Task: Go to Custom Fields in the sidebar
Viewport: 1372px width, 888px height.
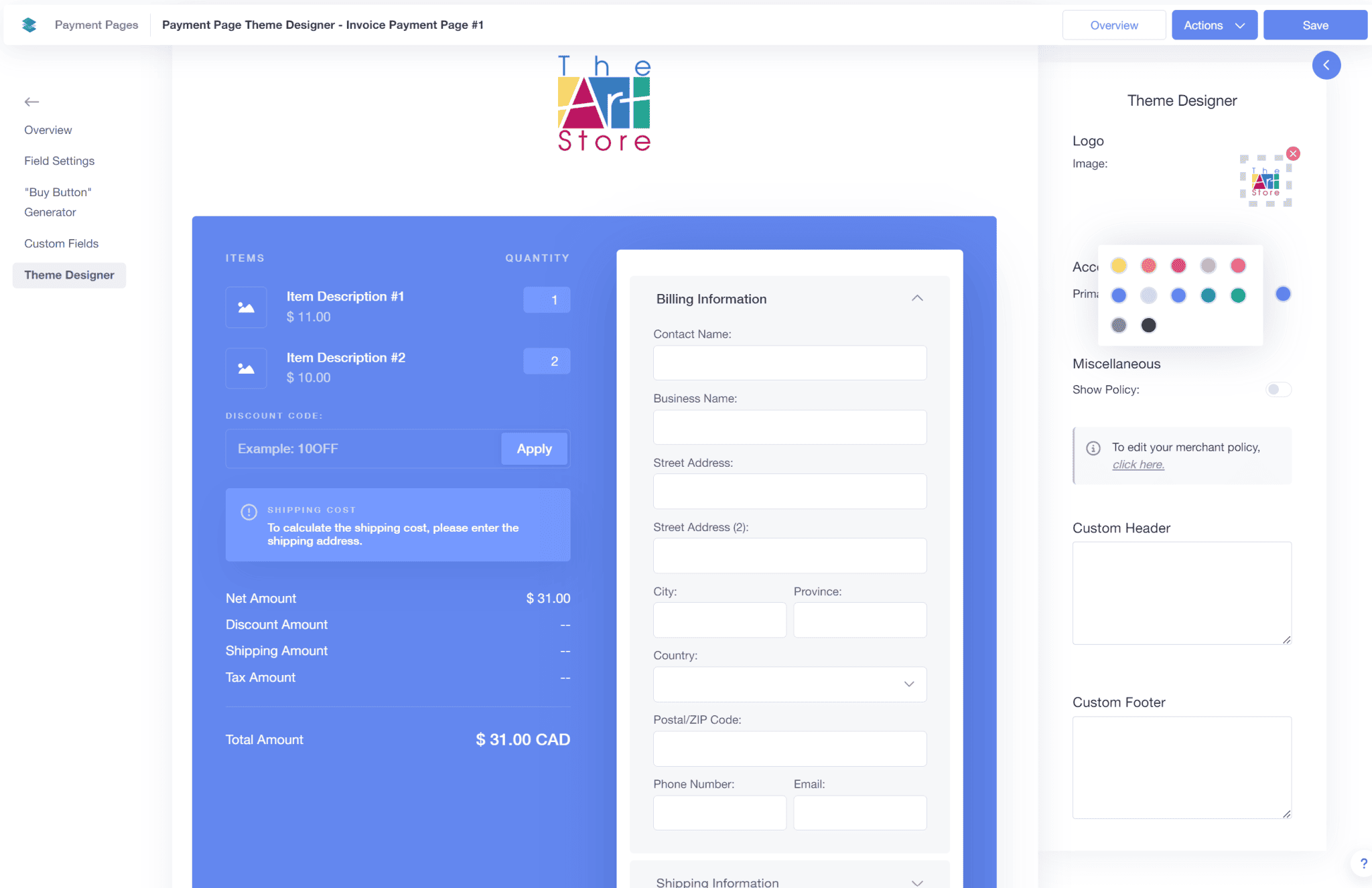Action: [61, 244]
